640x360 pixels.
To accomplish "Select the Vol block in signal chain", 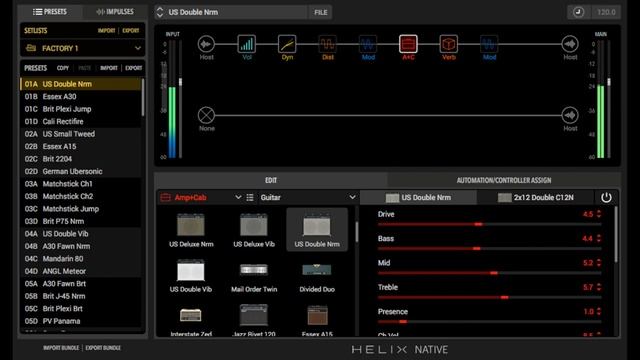I will [x=247, y=44].
